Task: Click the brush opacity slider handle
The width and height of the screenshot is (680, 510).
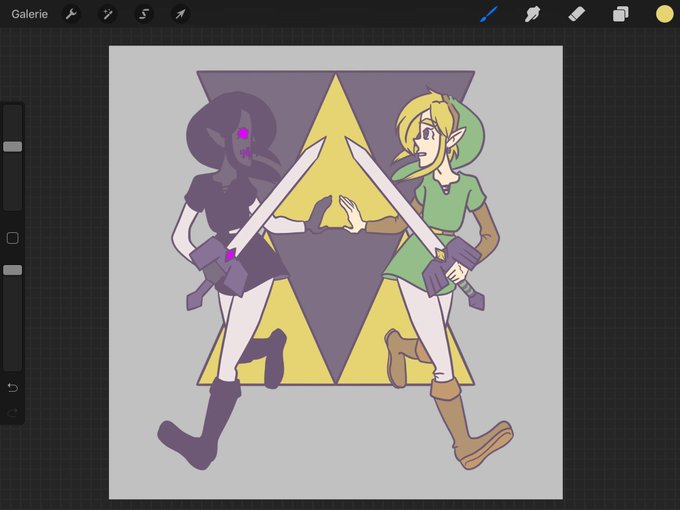Action: pos(13,270)
